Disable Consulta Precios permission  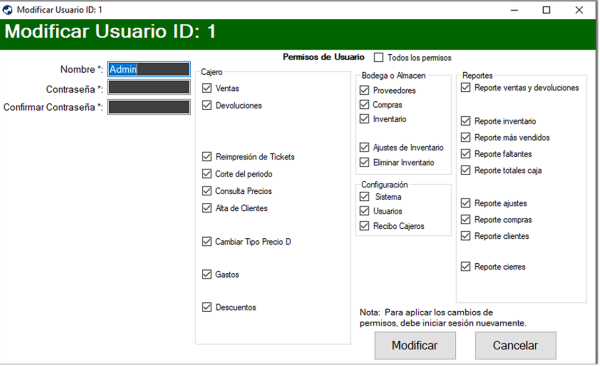pyautogui.click(x=207, y=191)
